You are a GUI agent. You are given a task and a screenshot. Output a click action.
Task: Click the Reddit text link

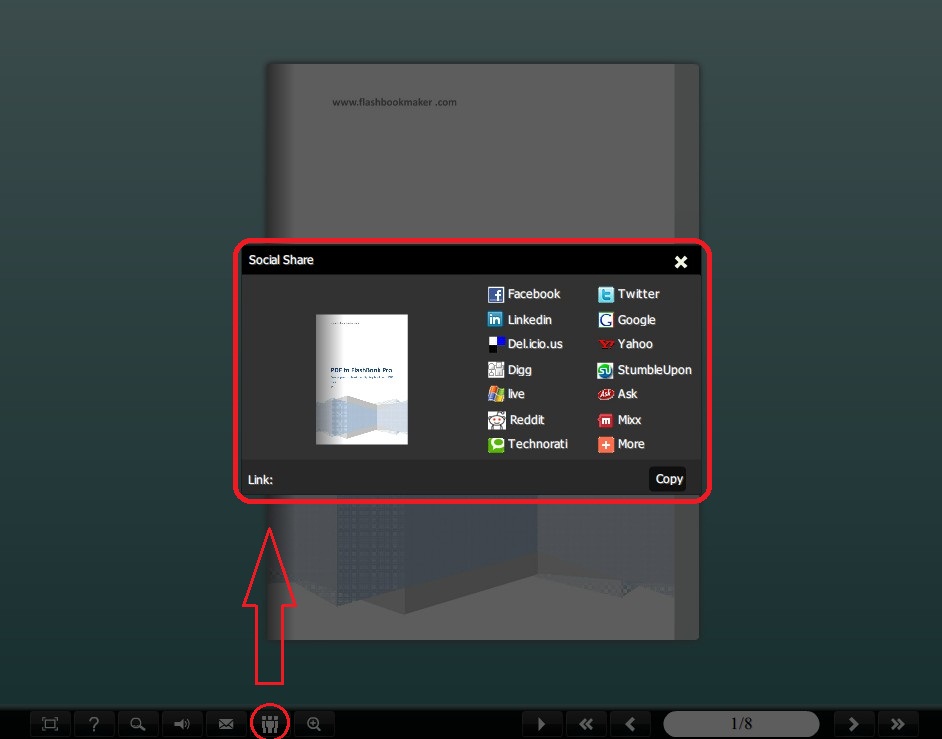click(x=527, y=420)
